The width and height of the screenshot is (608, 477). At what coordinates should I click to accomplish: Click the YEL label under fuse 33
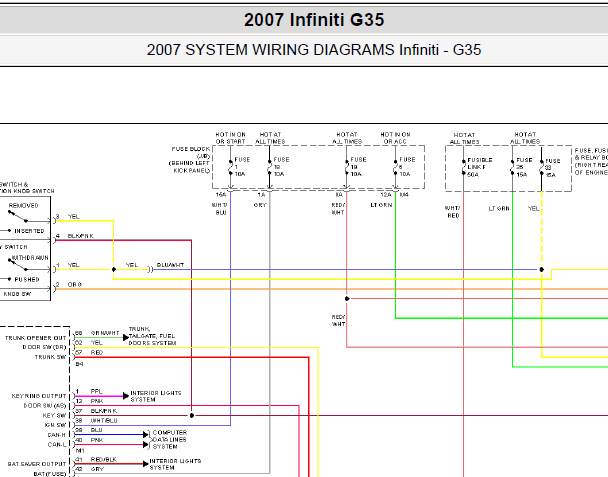click(x=534, y=209)
